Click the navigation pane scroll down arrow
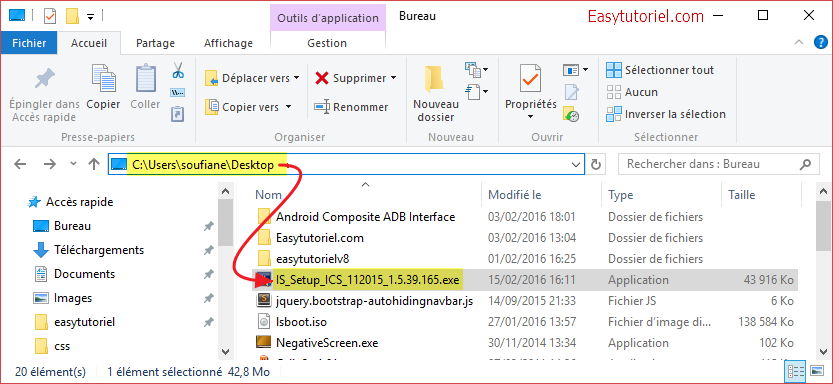The width and height of the screenshot is (833, 384). tap(225, 351)
